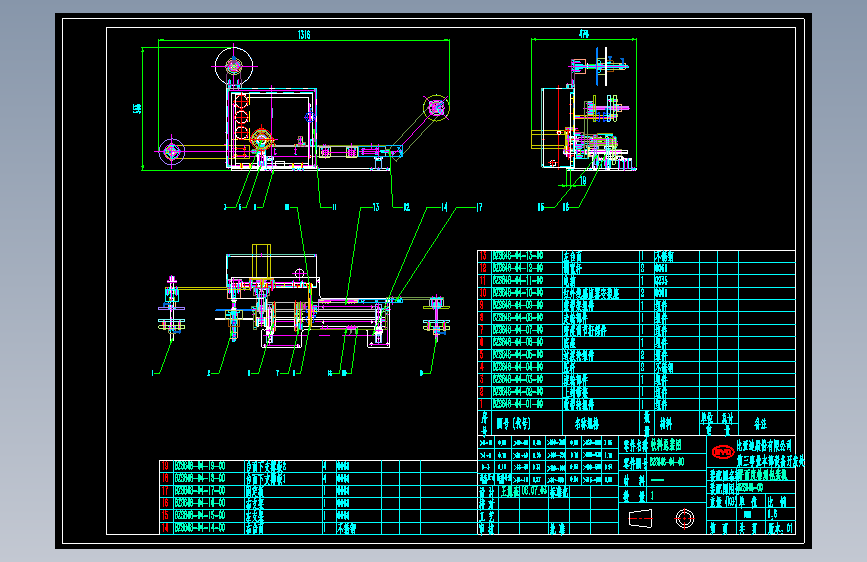
Task: Click red item number "11" in parts list
Action: coord(483,280)
